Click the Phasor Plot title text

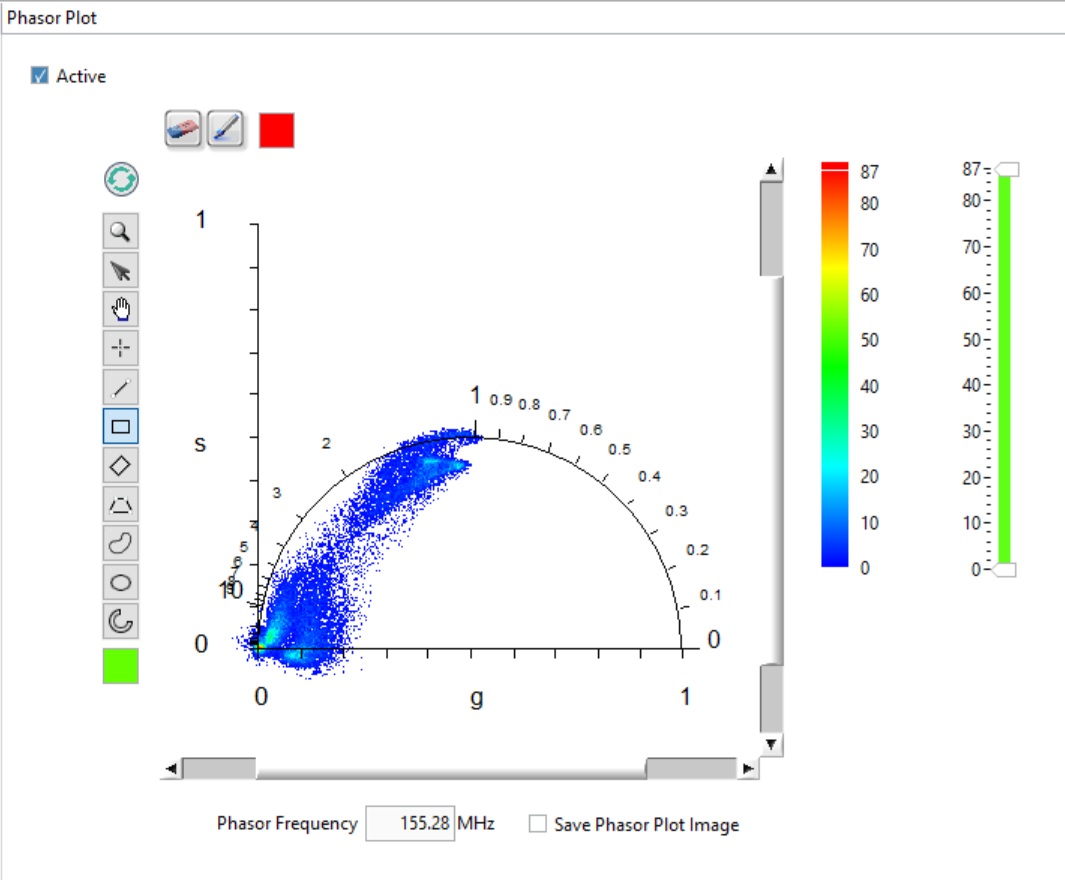52,18
